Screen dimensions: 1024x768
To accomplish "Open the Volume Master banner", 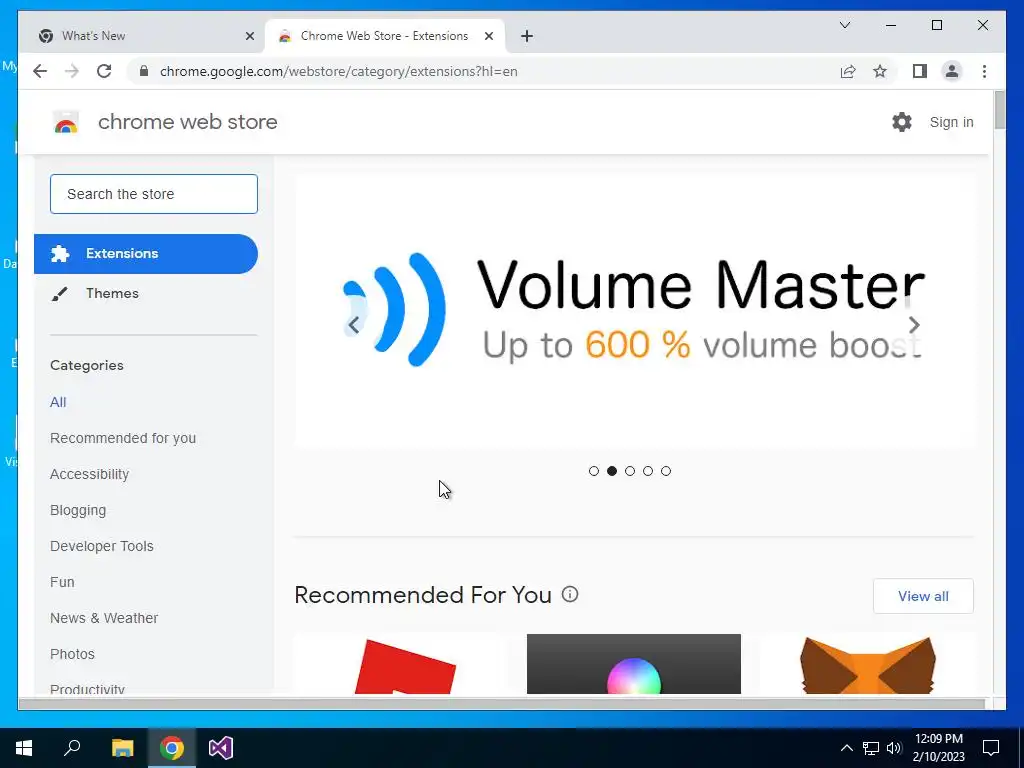I will coord(633,311).
